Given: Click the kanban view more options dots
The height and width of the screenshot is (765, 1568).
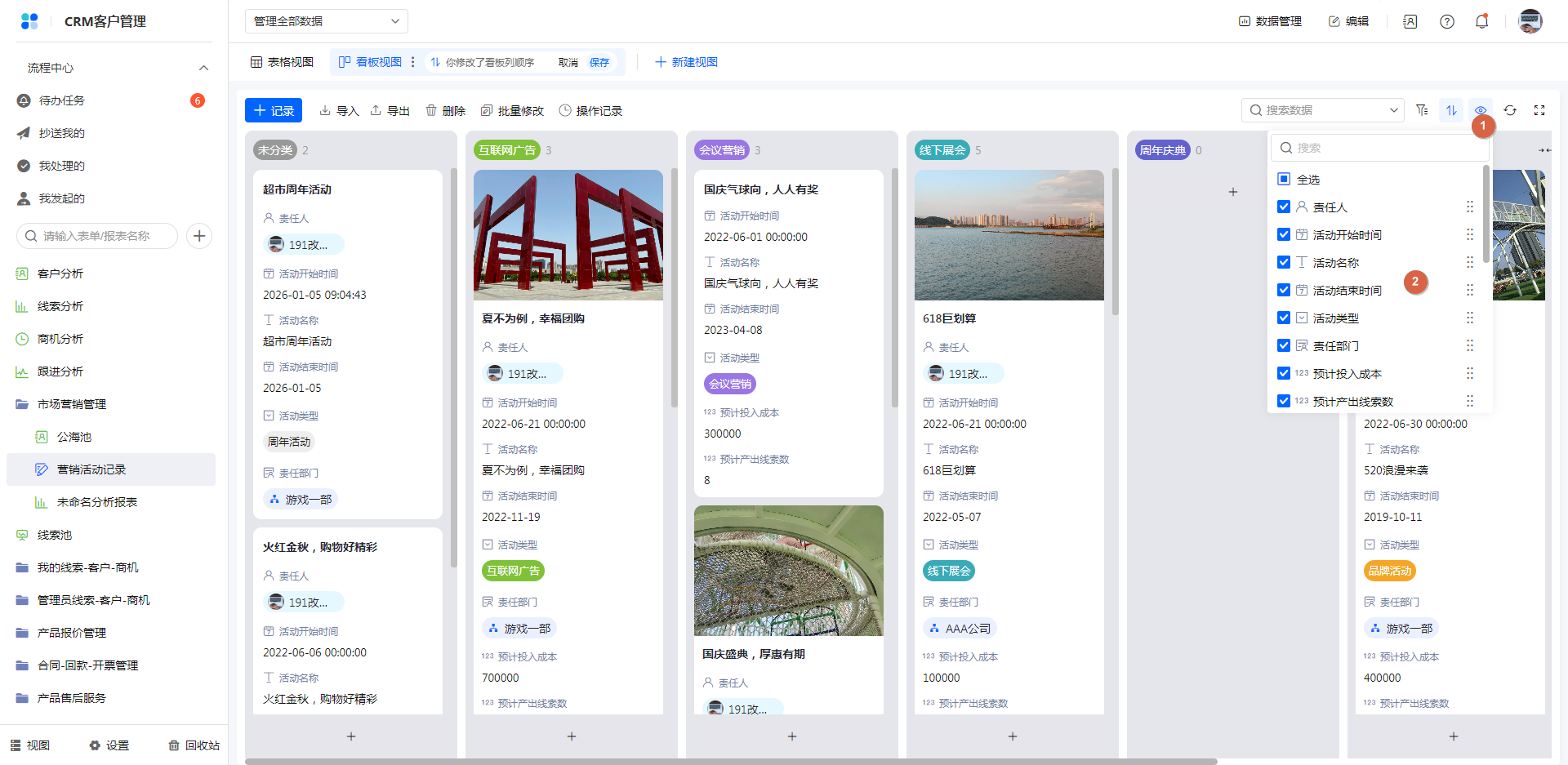Looking at the screenshot, I should coord(413,62).
